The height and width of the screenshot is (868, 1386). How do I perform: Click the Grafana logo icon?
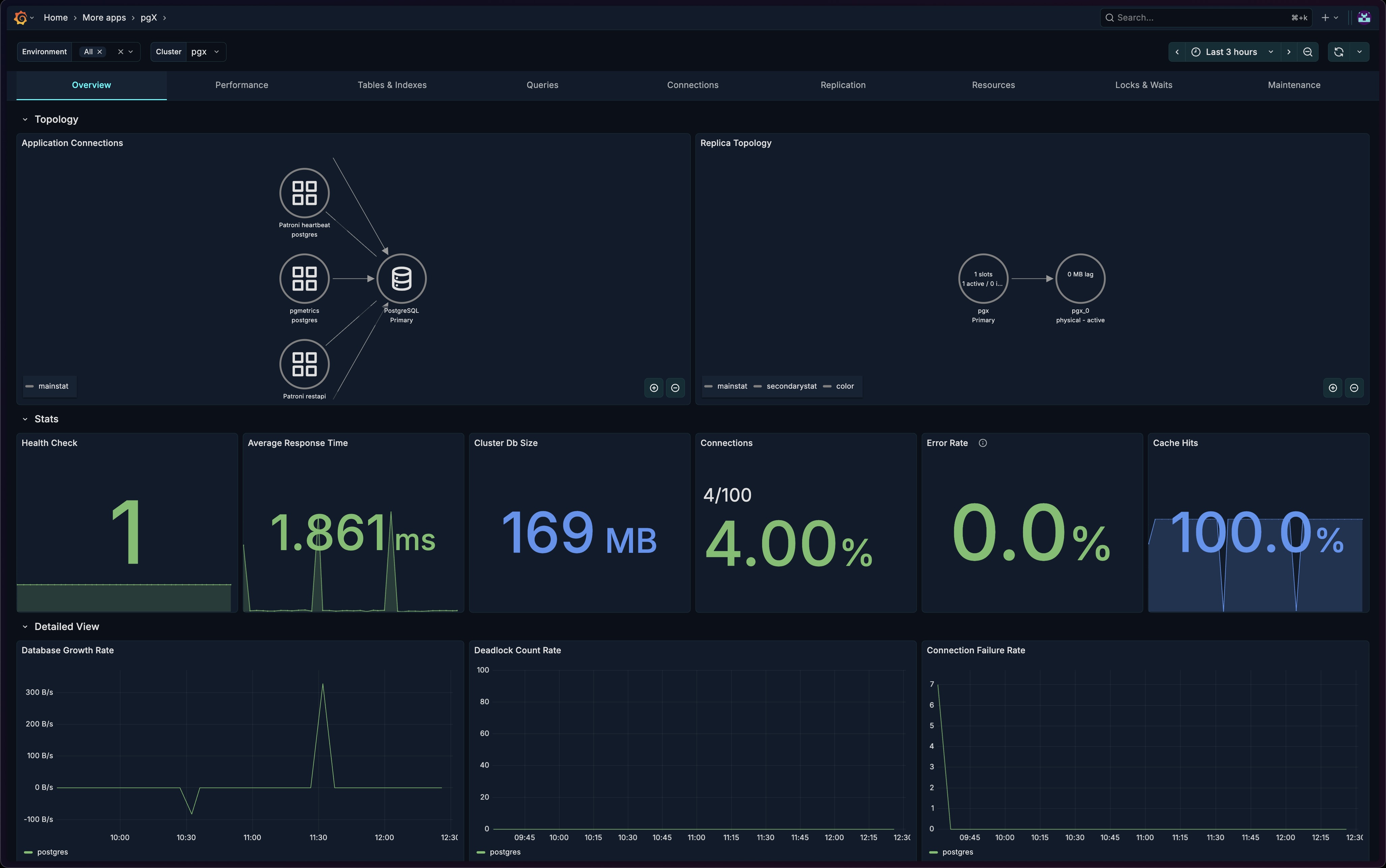pos(21,18)
